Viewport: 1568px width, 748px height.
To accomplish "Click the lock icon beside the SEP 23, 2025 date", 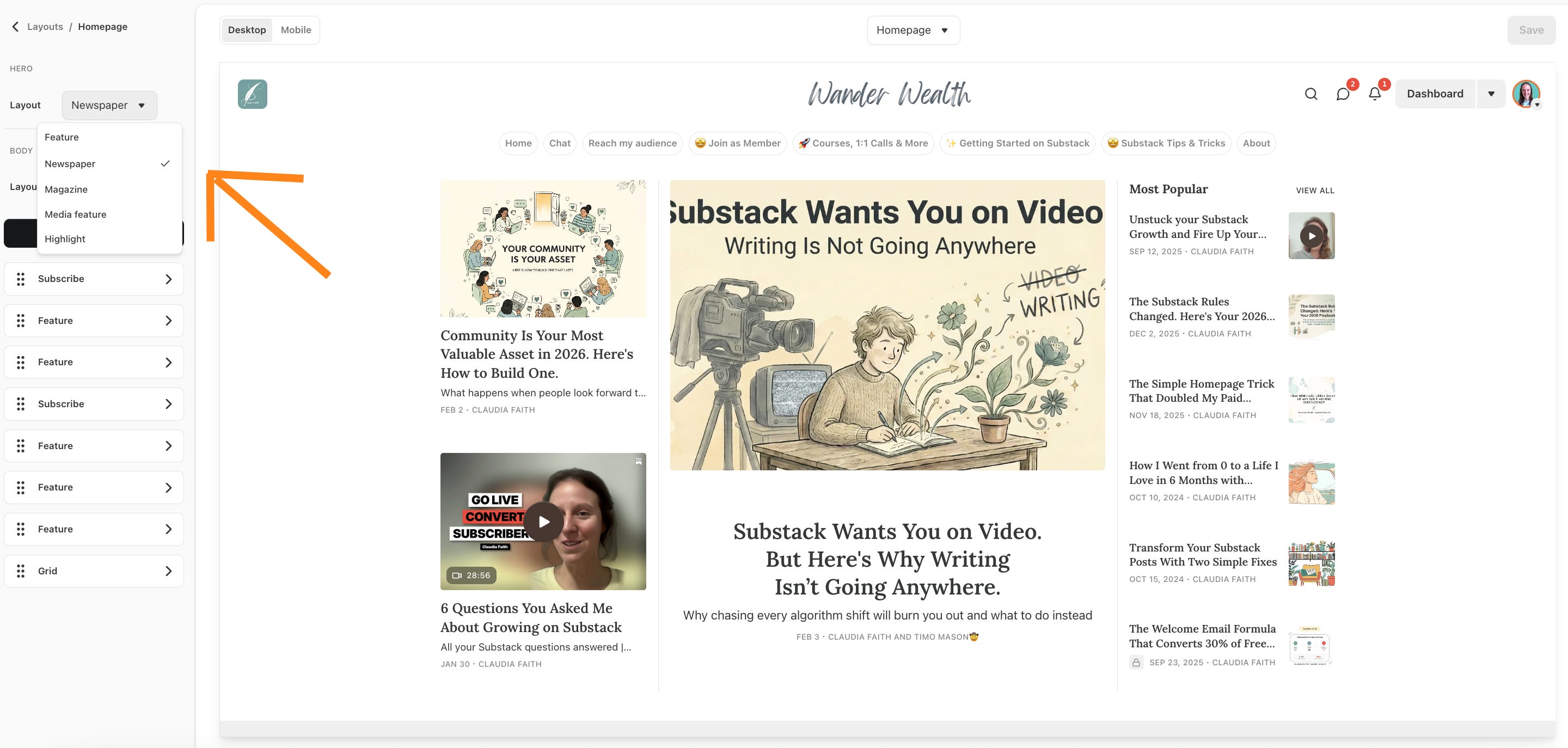I will pos(1136,662).
